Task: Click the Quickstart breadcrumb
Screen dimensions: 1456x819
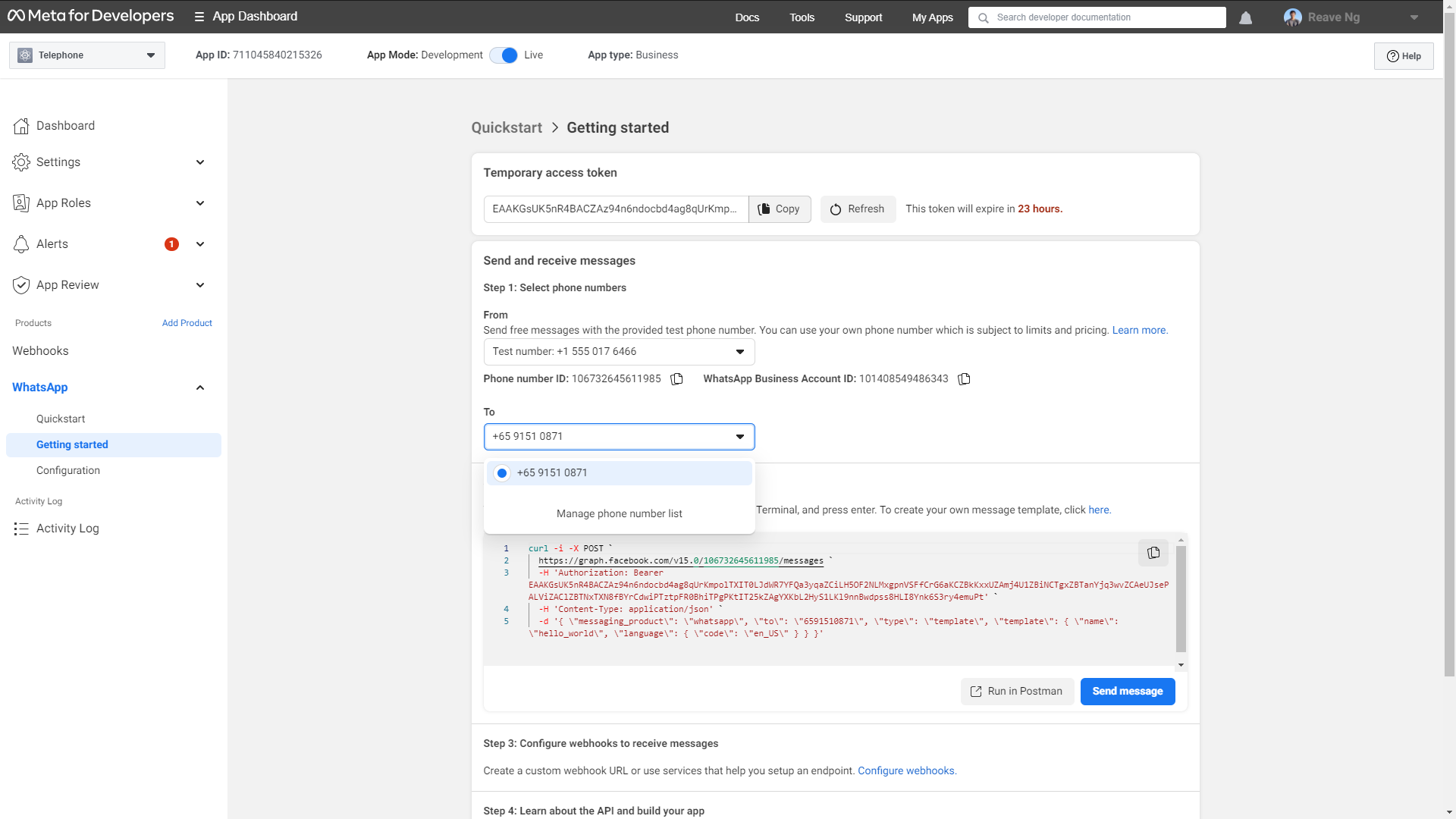Action: [507, 128]
